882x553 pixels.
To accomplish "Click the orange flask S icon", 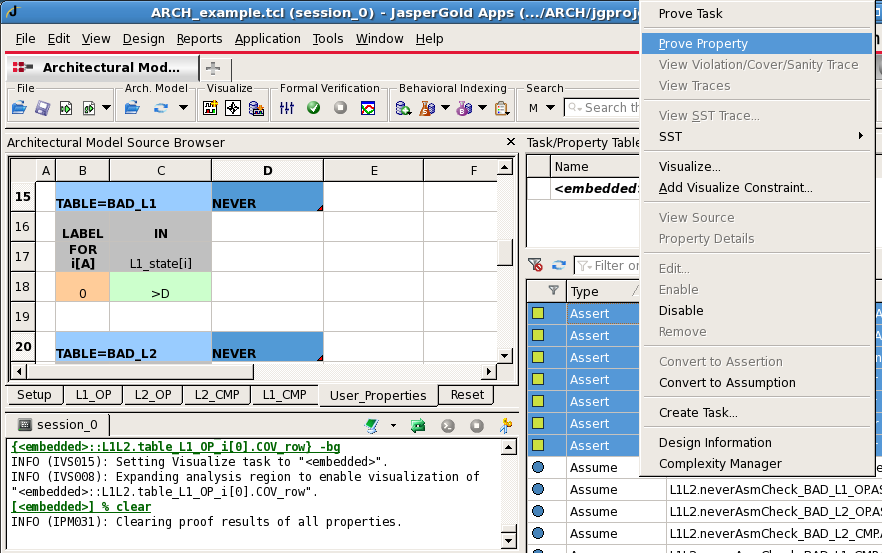I will point(427,107).
